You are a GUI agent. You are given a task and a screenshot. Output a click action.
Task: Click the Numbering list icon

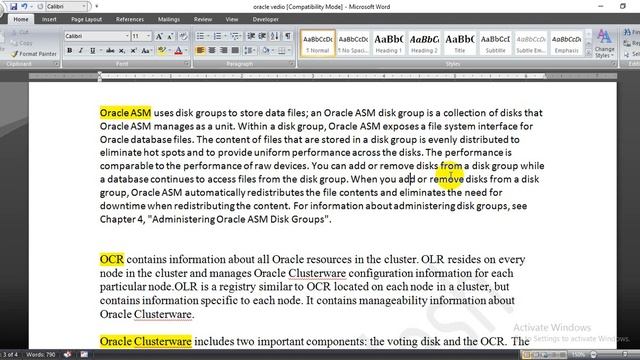(x=218, y=36)
